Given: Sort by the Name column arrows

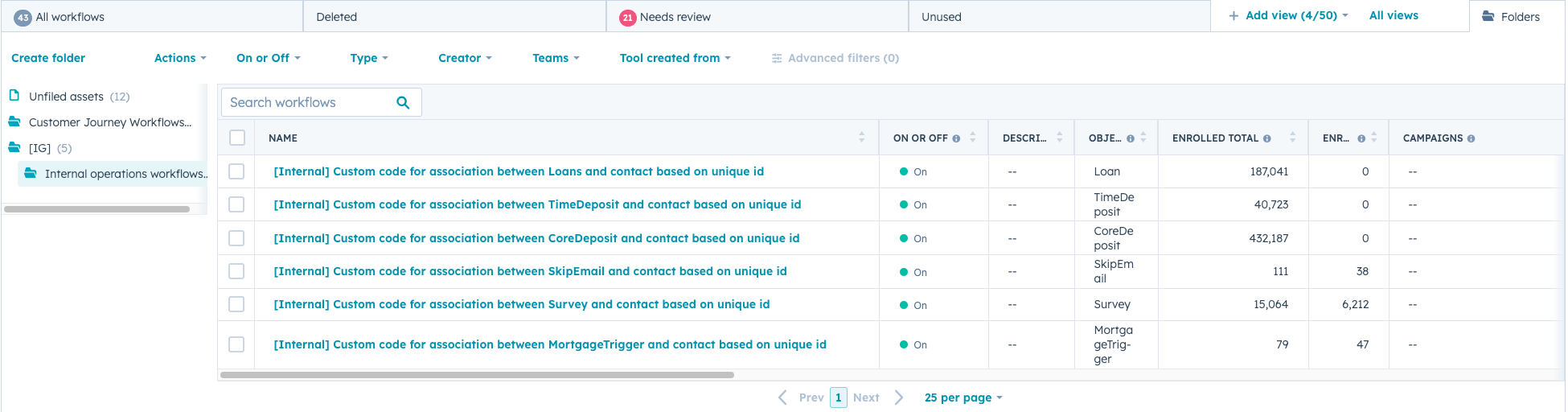Looking at the screenshot, I should pos(861,138).
